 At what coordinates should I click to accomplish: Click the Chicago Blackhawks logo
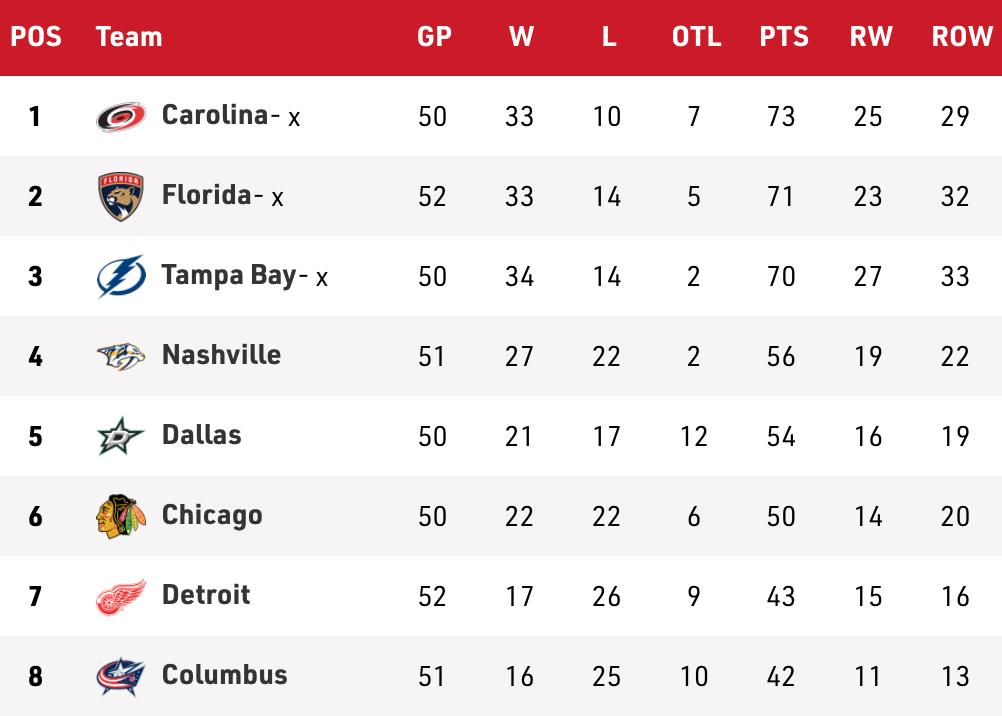click(121, 516)
